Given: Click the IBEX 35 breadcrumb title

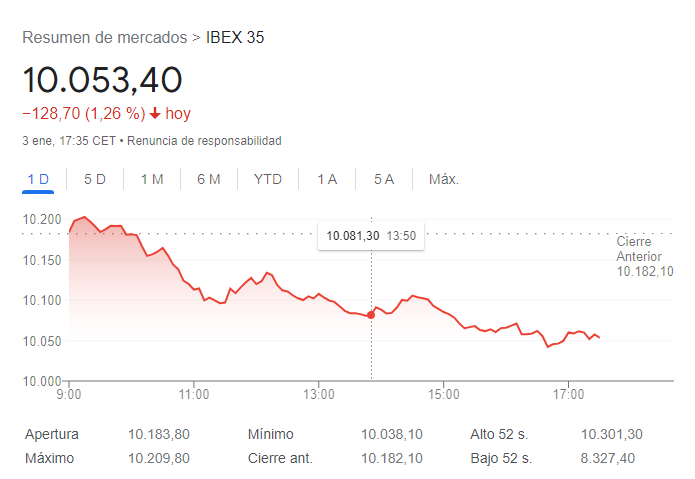Looking at the screenshot, I should [x=235, y=38].
